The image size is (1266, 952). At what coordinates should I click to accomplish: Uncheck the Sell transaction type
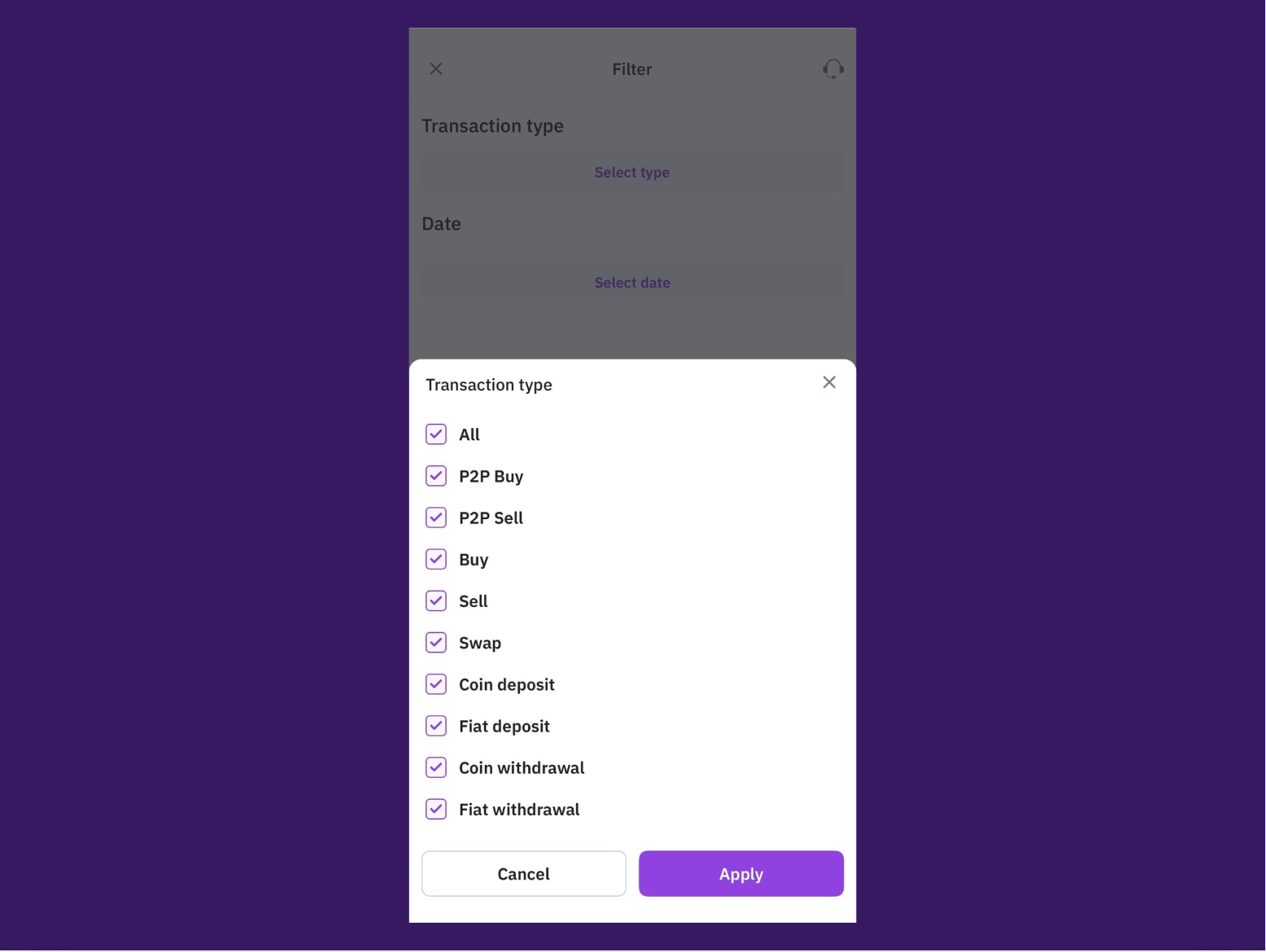pos(436,601)
